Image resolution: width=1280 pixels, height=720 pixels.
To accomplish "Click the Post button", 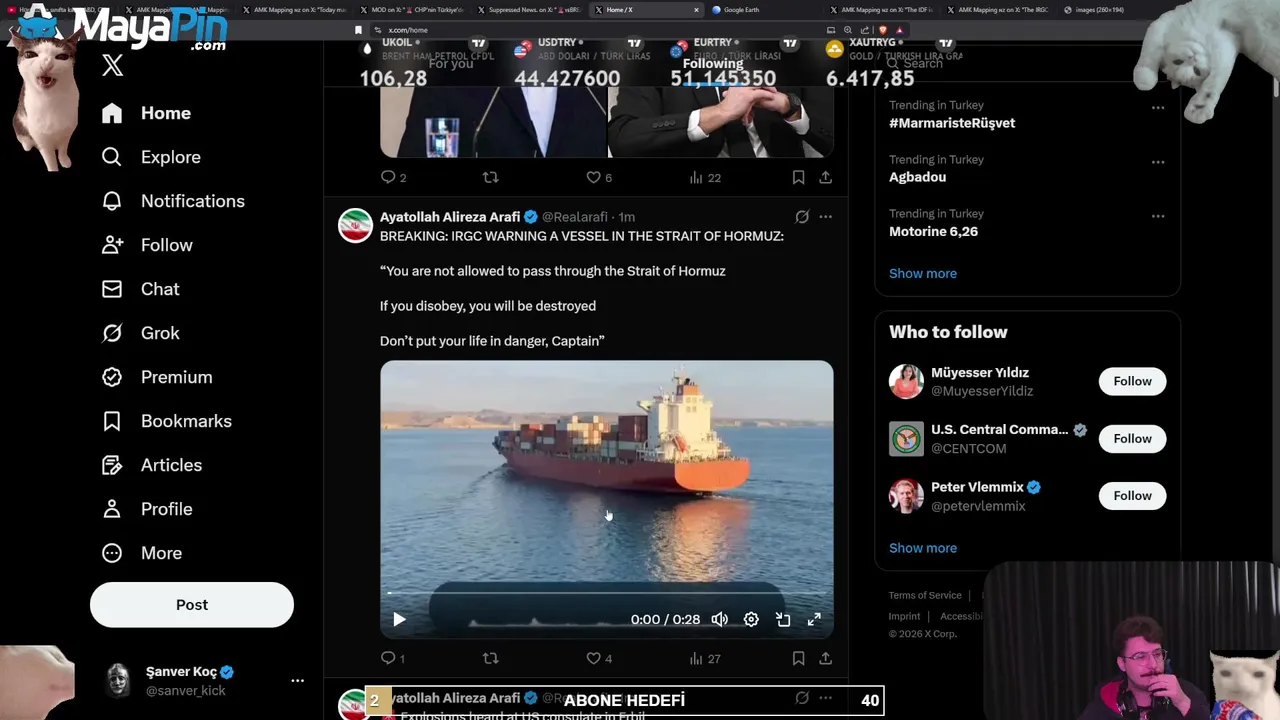I will point(192,605).
